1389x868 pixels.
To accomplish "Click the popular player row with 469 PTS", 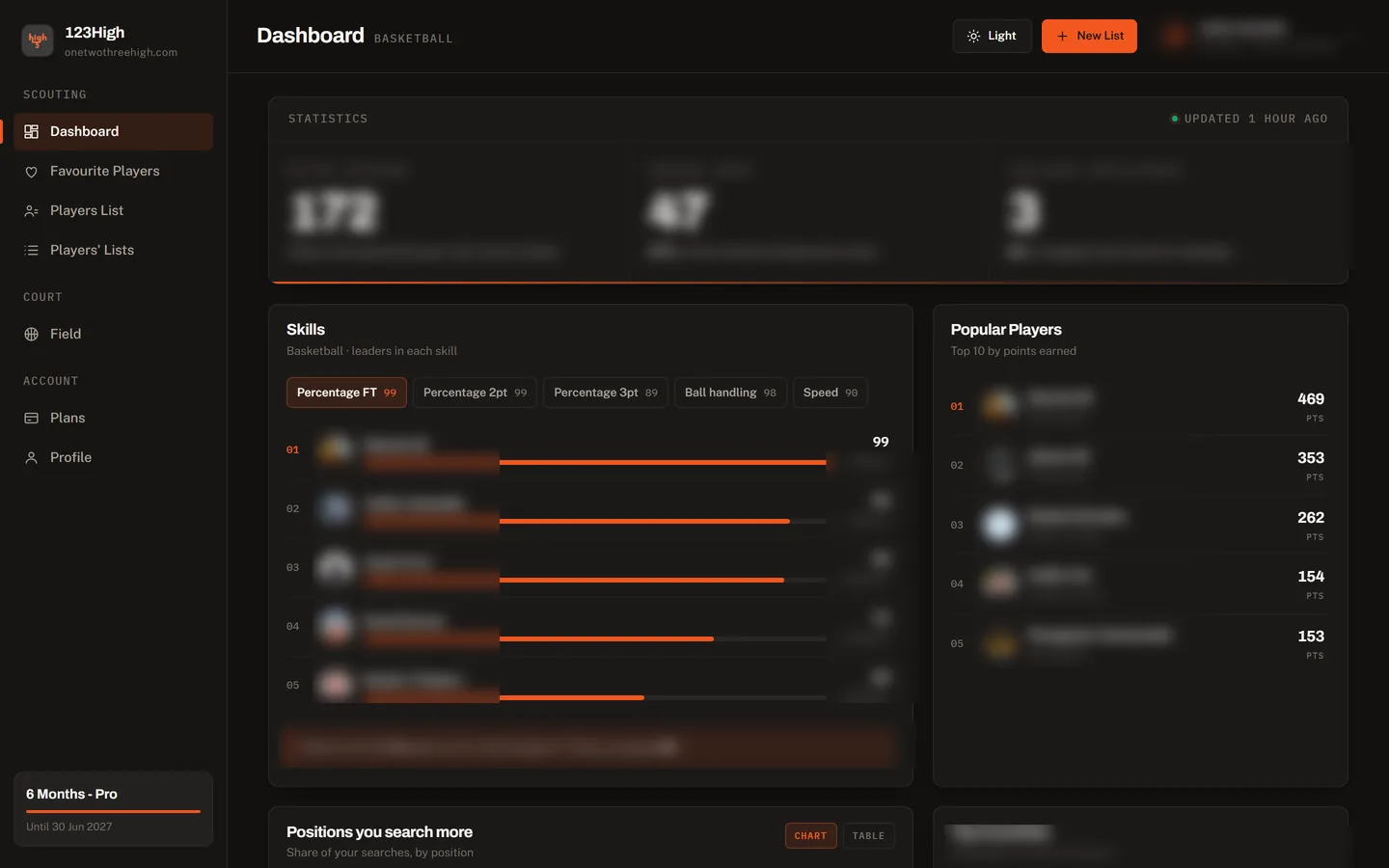I will click(x=1140, y=407).
